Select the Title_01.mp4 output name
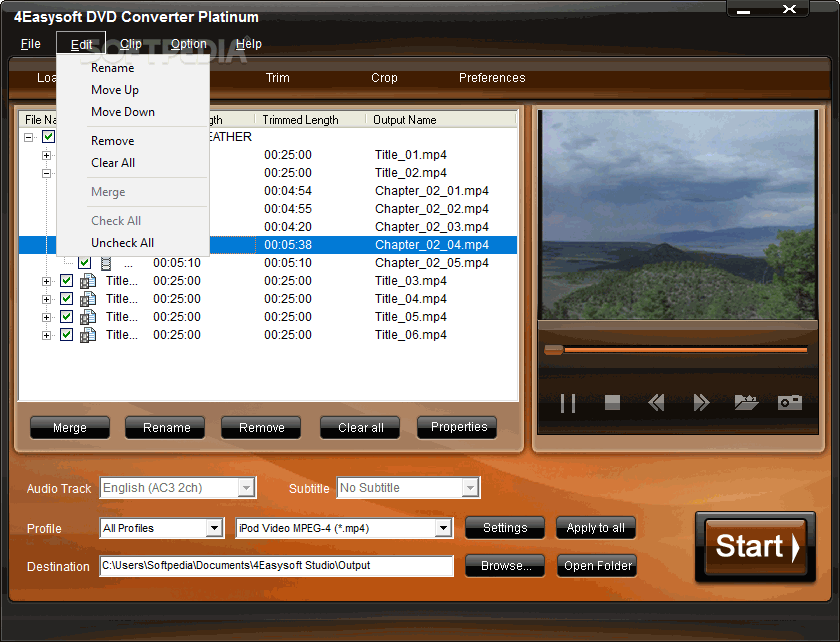This screenshot has height=642, width=840. (x=410, y=155)
